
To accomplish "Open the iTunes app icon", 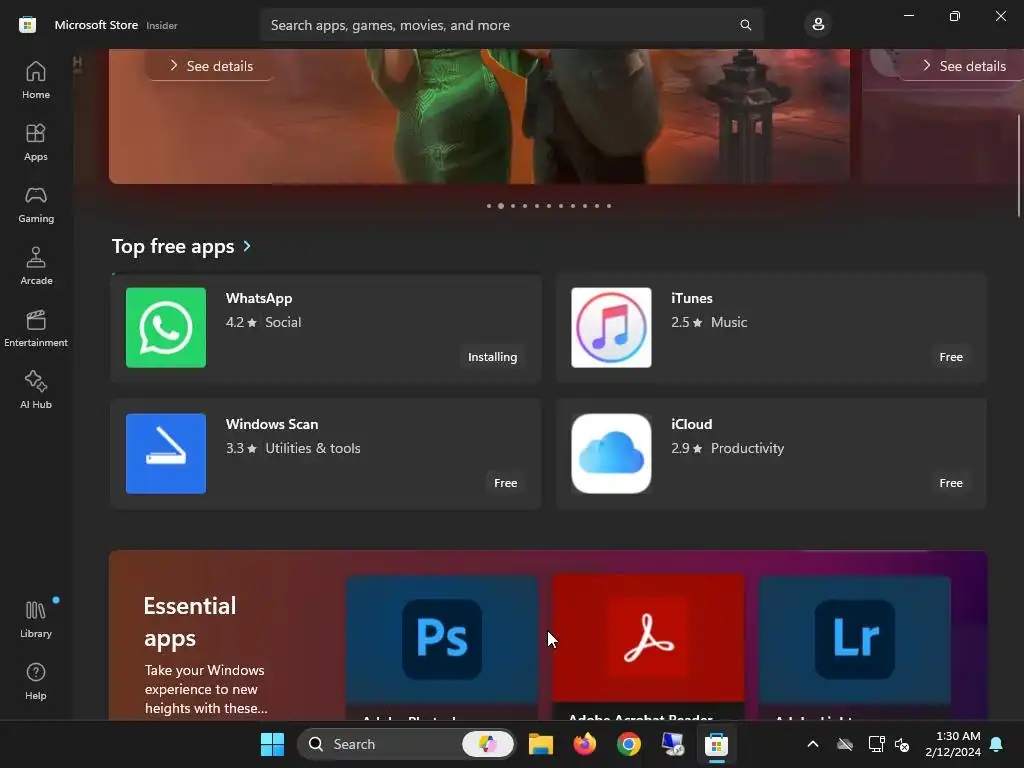I will pos(611,328).
